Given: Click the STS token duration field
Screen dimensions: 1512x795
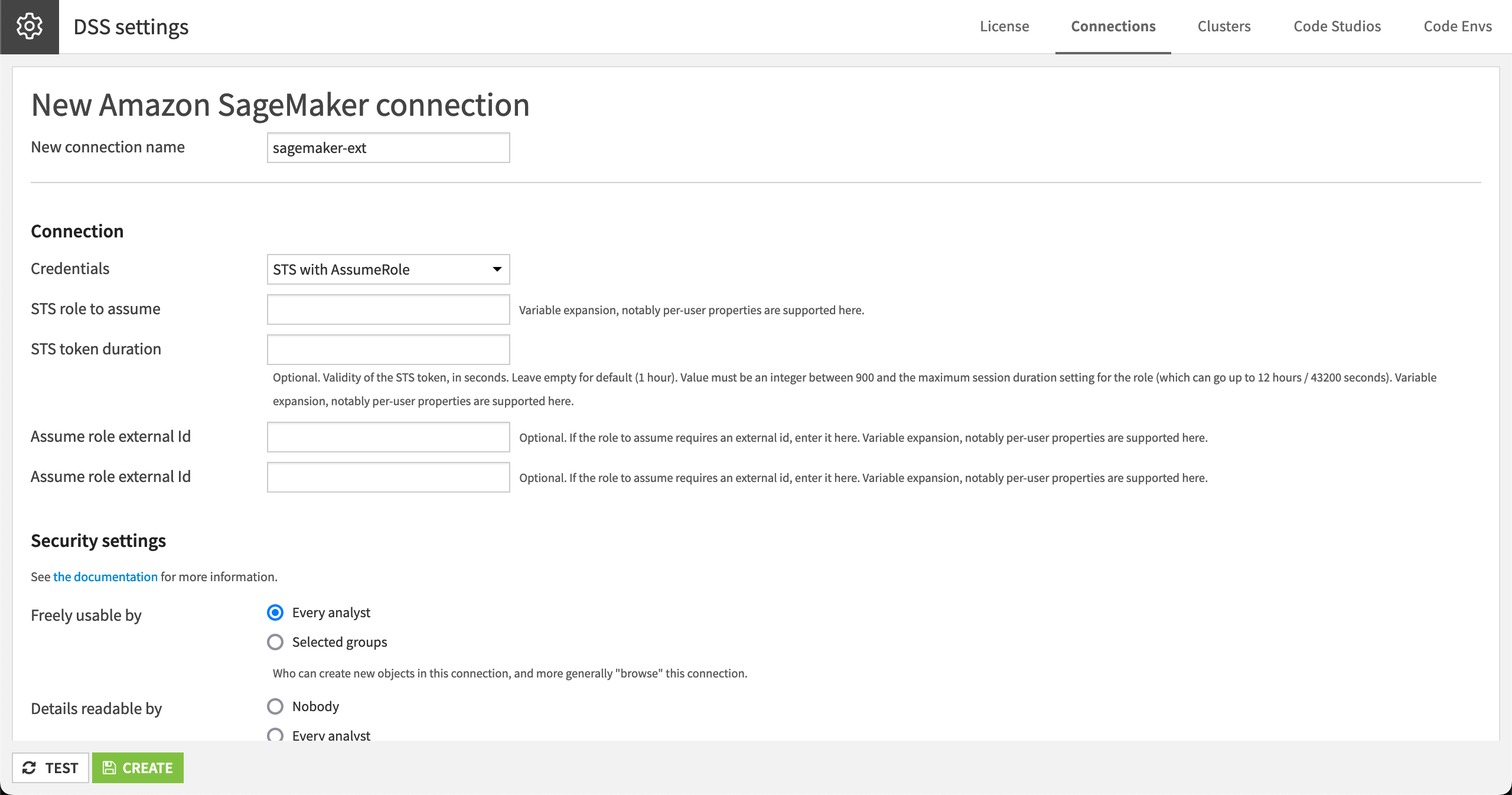Looking at the screenshot, I should (387, 349).
